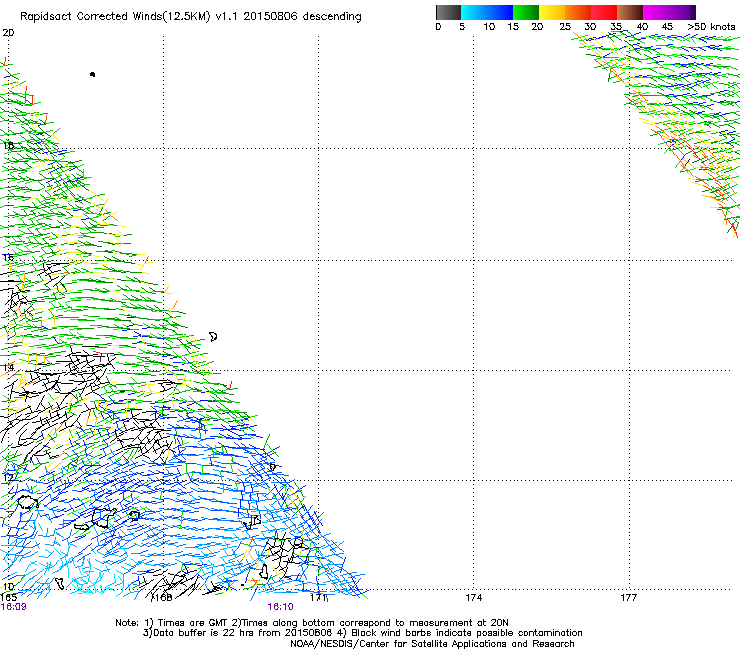The height and width of the screenshot is (650, 740).
Task: Click the legend value '35'
Action: pyautogui.click(x=616, y=27)
